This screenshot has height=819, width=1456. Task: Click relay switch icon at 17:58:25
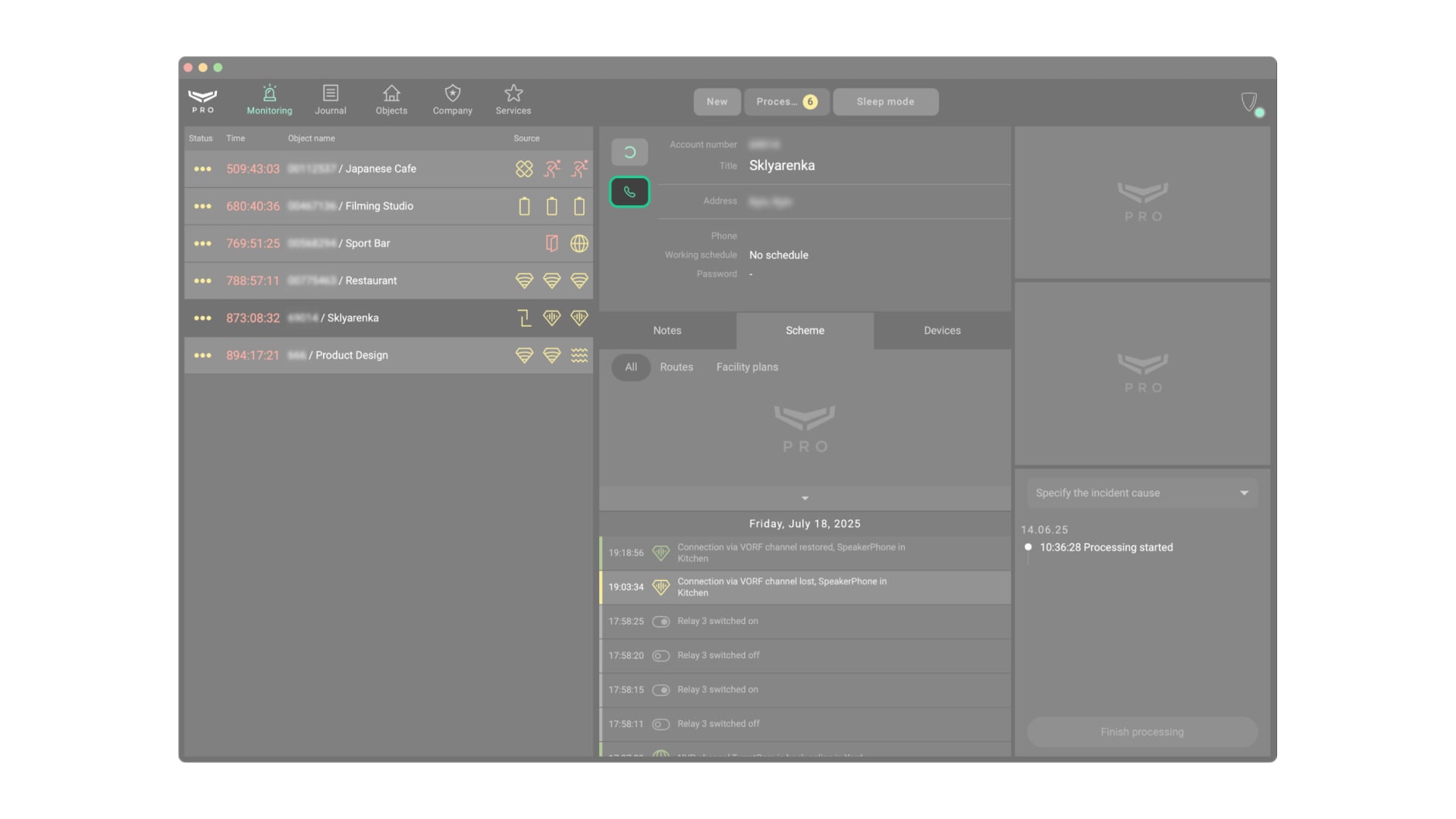coord(661,622)
